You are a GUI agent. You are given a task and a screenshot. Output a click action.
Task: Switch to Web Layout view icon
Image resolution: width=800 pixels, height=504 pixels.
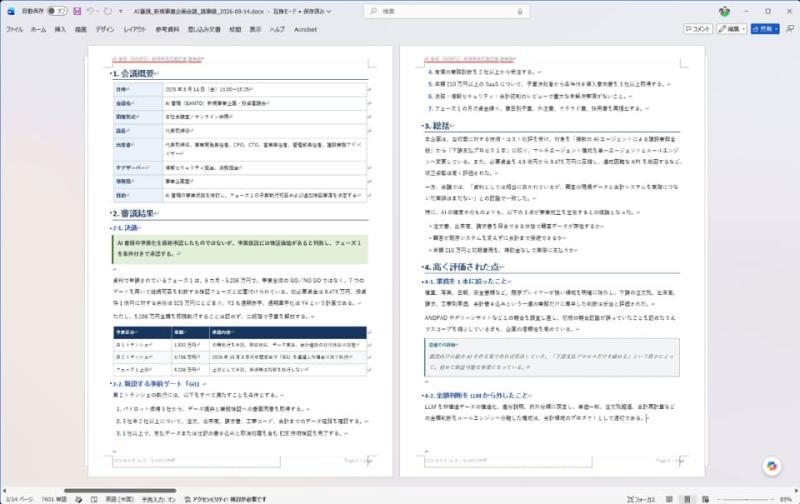point(706,499)
